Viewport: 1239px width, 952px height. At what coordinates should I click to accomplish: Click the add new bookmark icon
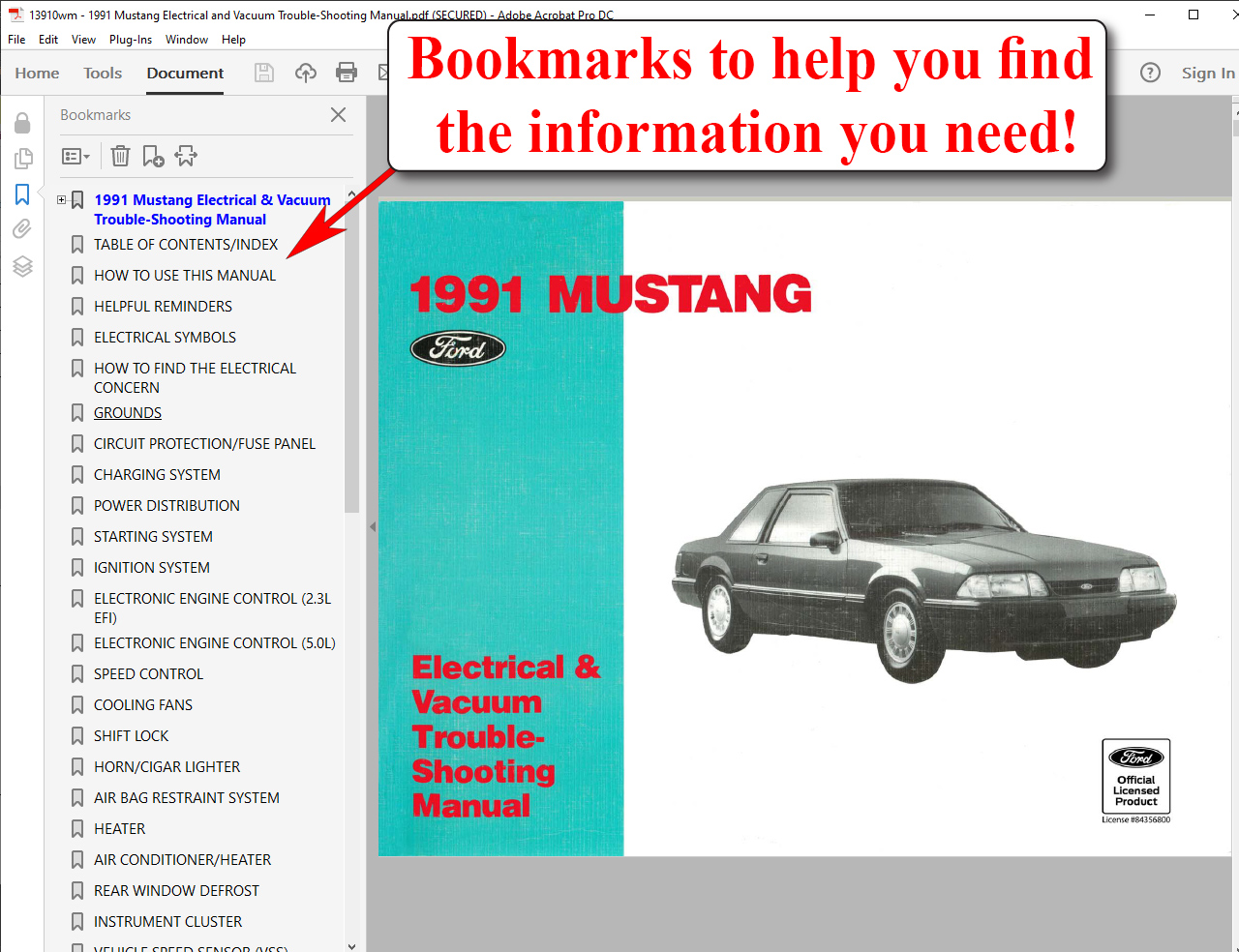pos(153,156)
